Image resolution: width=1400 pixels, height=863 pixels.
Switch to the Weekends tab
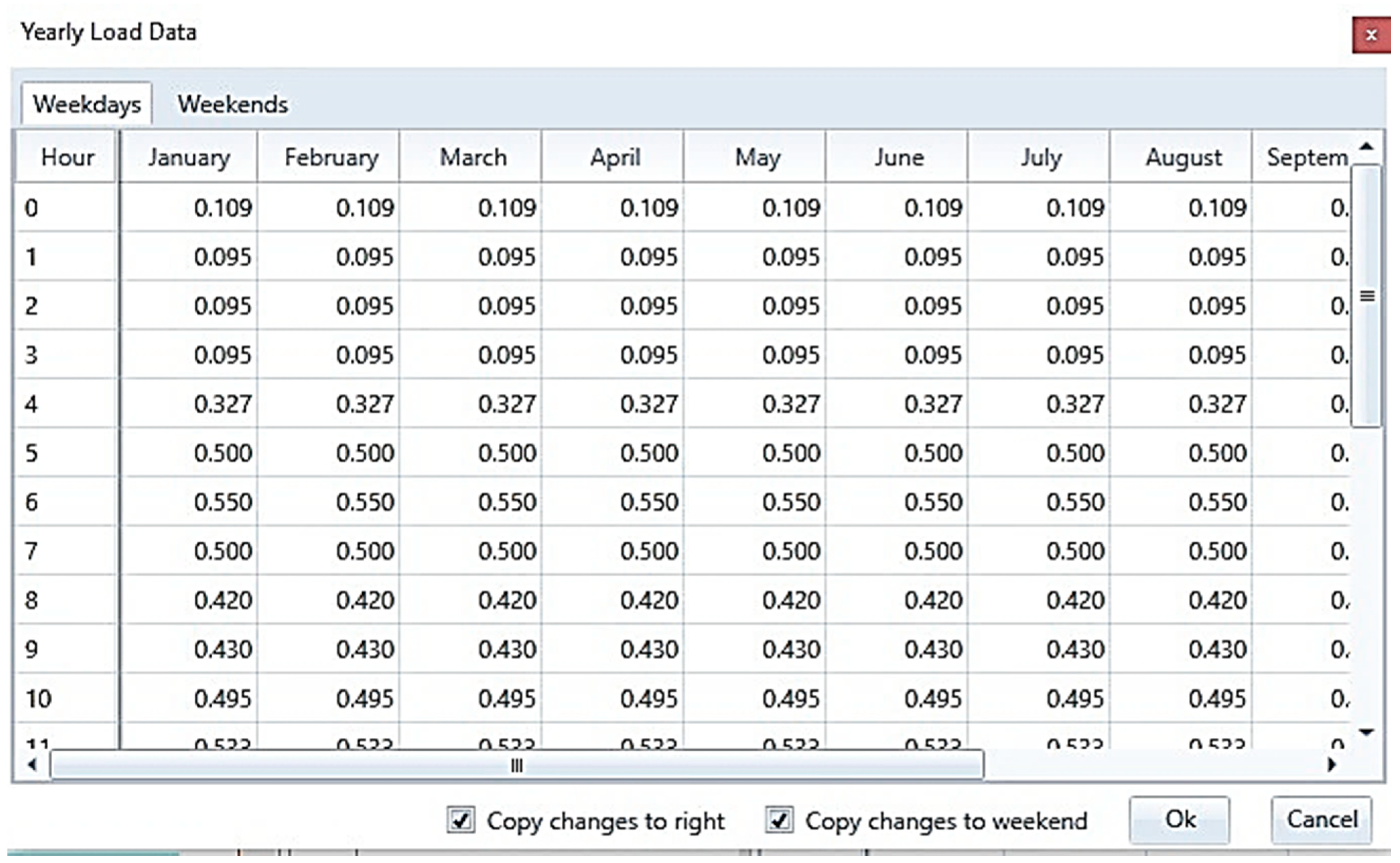(x=233, y=105)
